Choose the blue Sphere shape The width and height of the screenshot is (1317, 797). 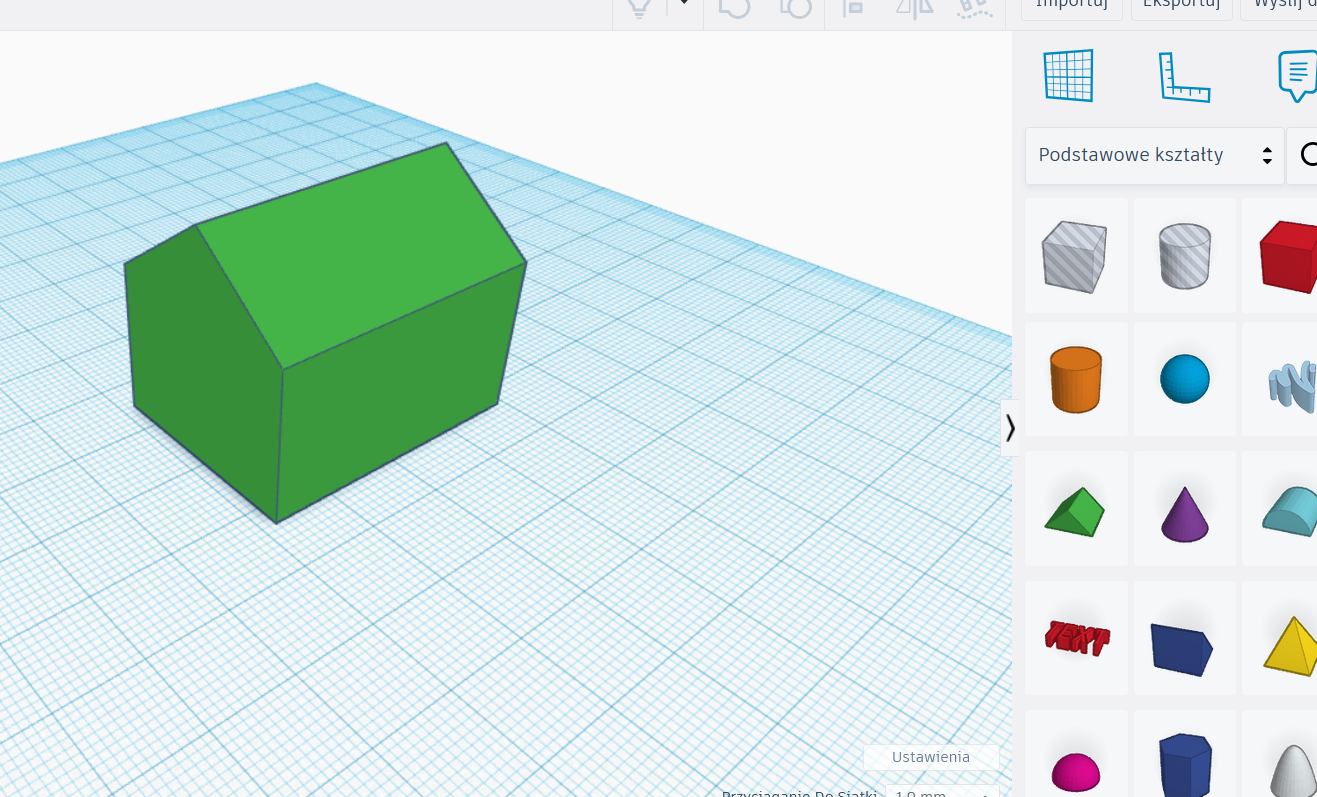pos(1185,380)
